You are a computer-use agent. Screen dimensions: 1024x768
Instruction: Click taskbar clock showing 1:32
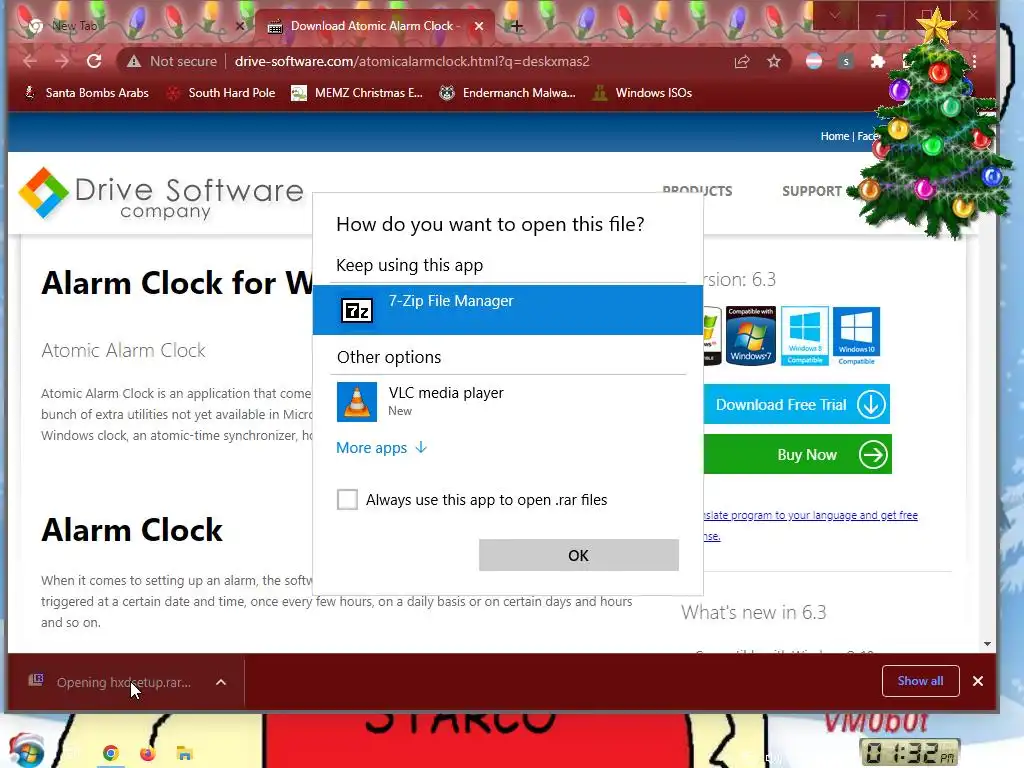910,752
